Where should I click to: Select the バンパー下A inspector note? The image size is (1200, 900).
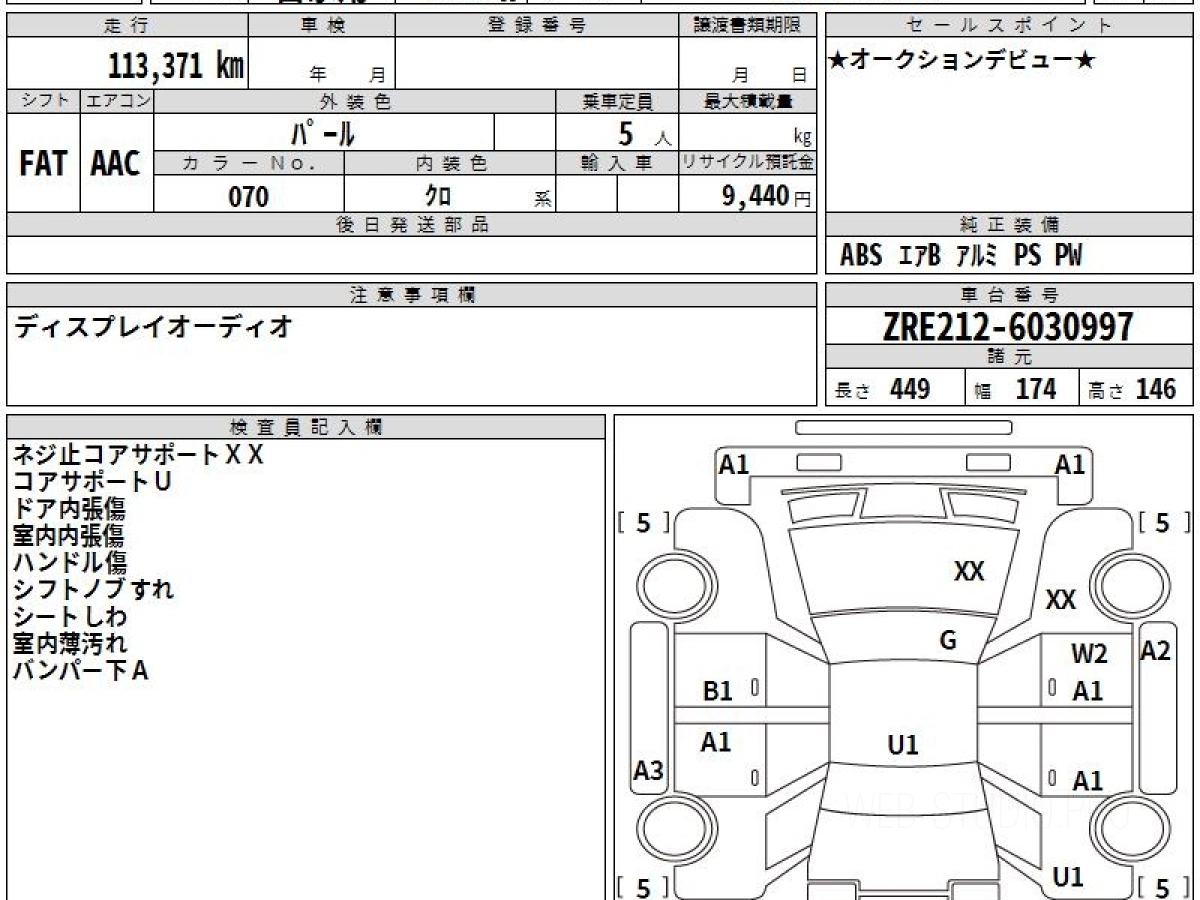click(81, 671)
